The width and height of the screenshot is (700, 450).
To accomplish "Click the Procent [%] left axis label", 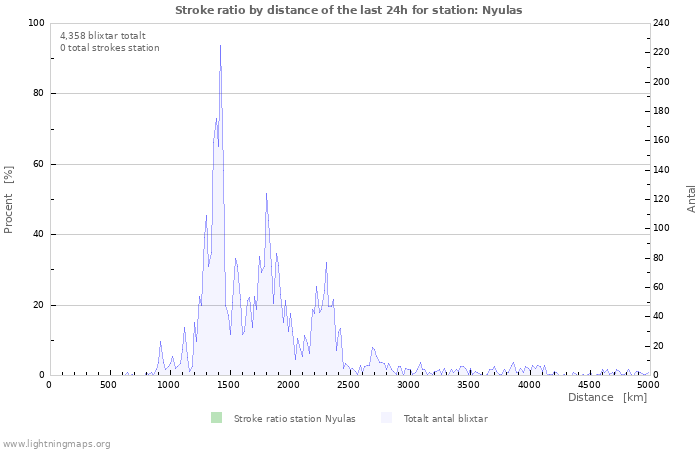I will click(9, 199).
